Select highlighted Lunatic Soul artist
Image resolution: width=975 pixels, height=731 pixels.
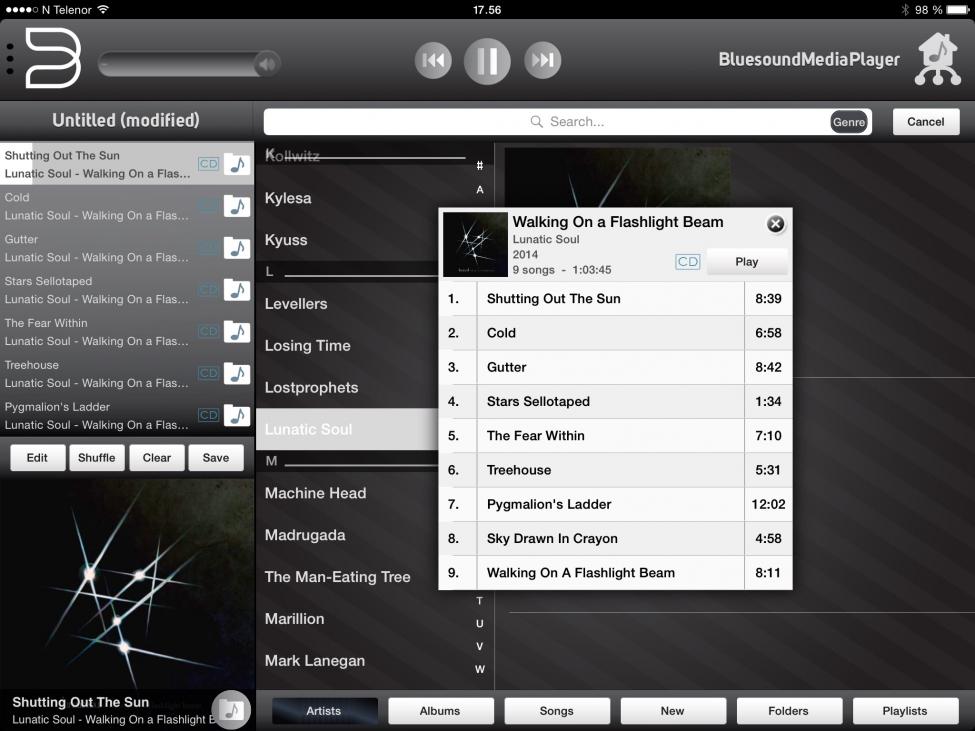pyautogui.click(x=347, y=430)
